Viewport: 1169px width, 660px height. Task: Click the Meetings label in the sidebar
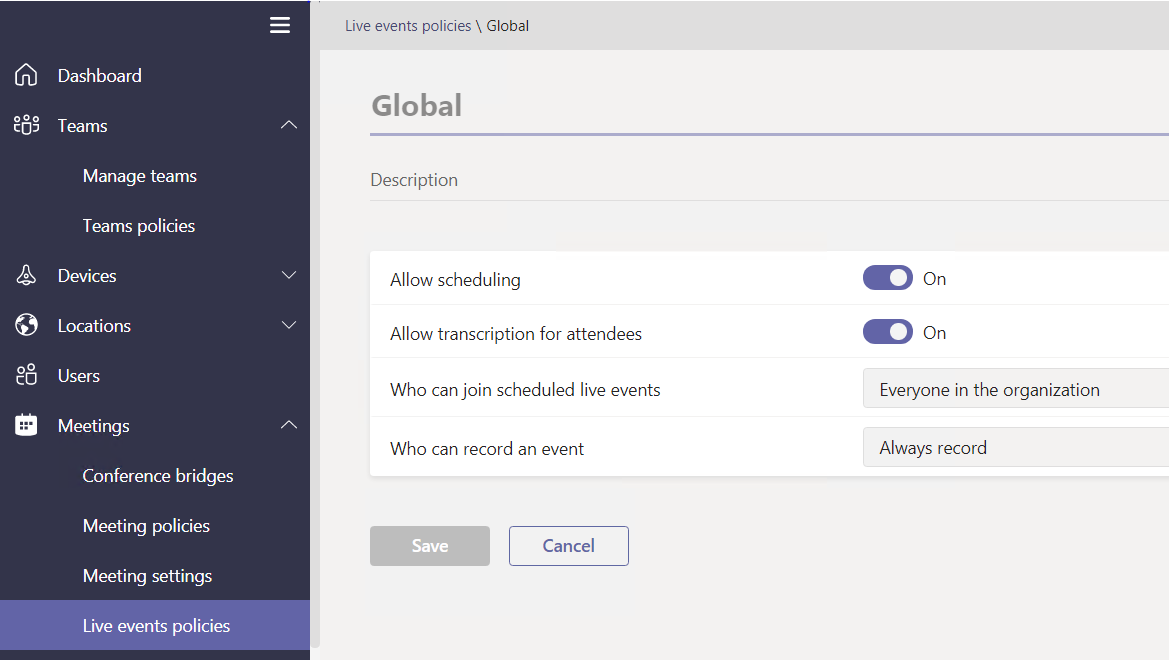94,426
